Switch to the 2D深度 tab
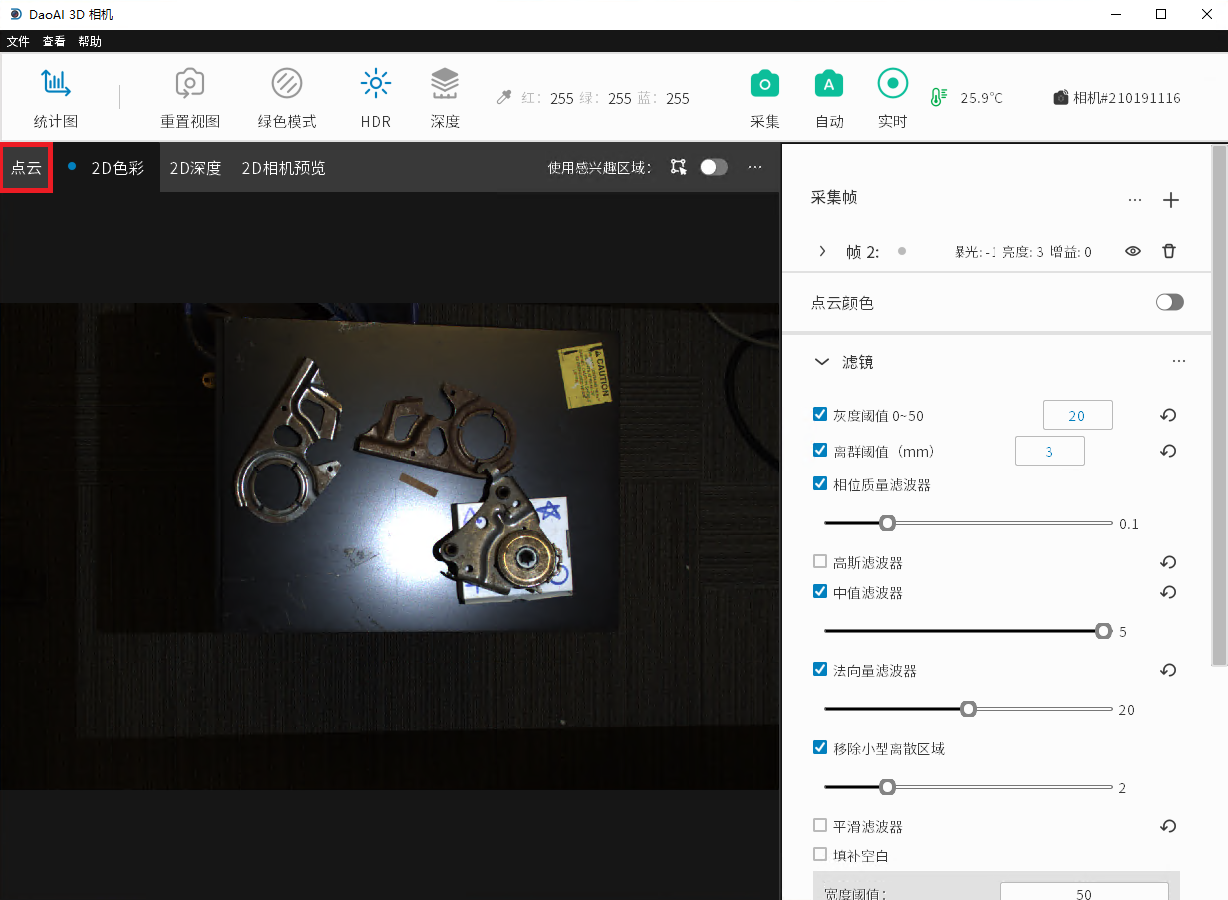The image size is (1228, 900). point(195,168)
